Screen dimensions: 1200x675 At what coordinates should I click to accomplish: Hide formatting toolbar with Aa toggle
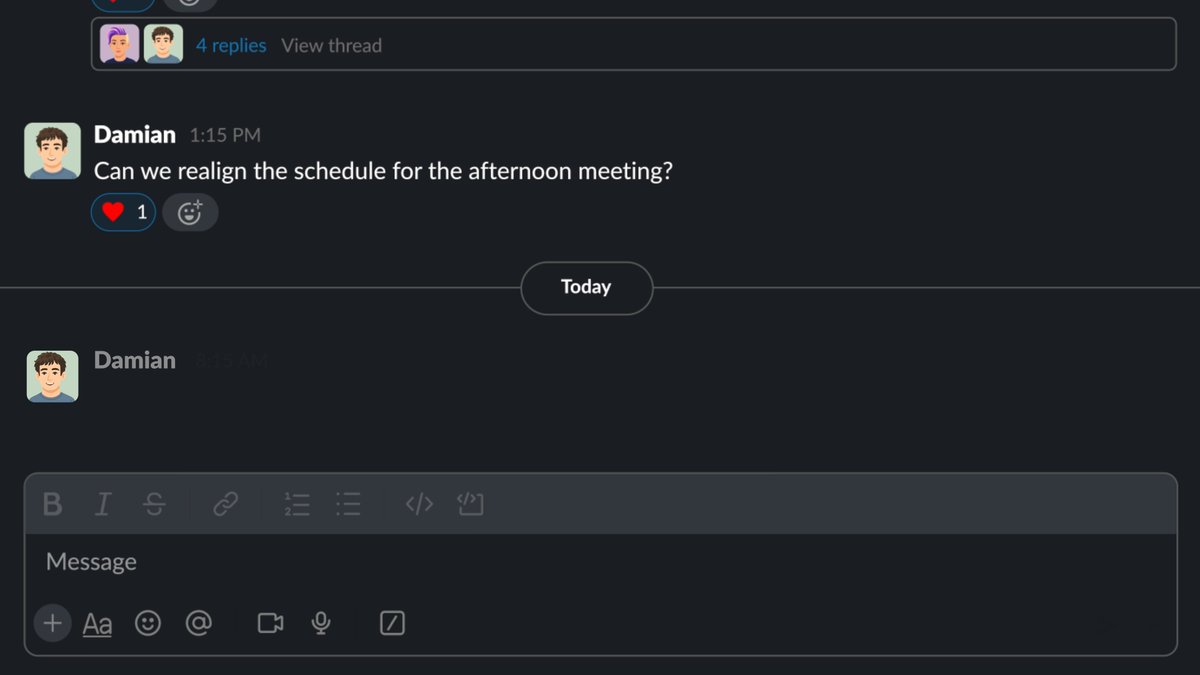pos(97,625)
